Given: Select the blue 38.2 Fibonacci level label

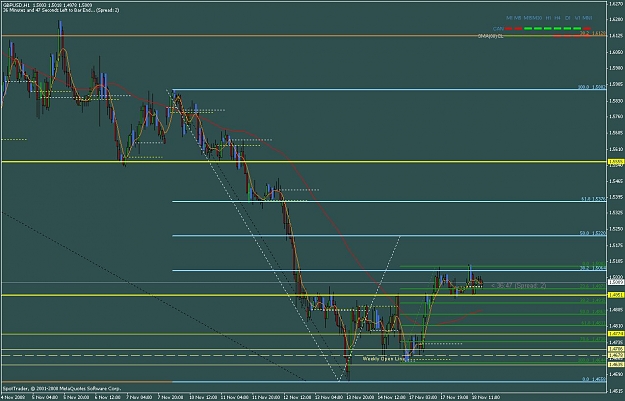Looking at the screenshot, I should point(594,268).
